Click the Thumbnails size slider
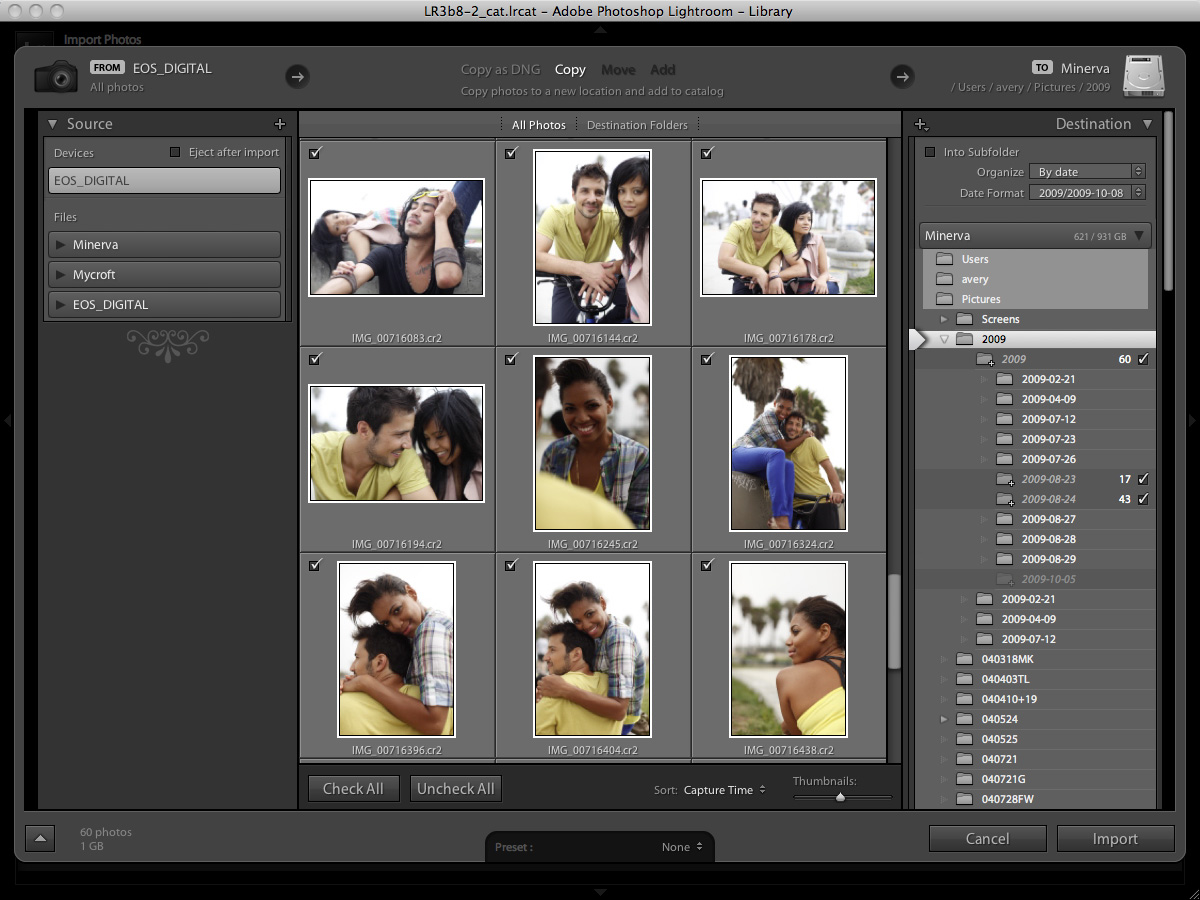This screenshot has width=1200, height=900. 841,797
